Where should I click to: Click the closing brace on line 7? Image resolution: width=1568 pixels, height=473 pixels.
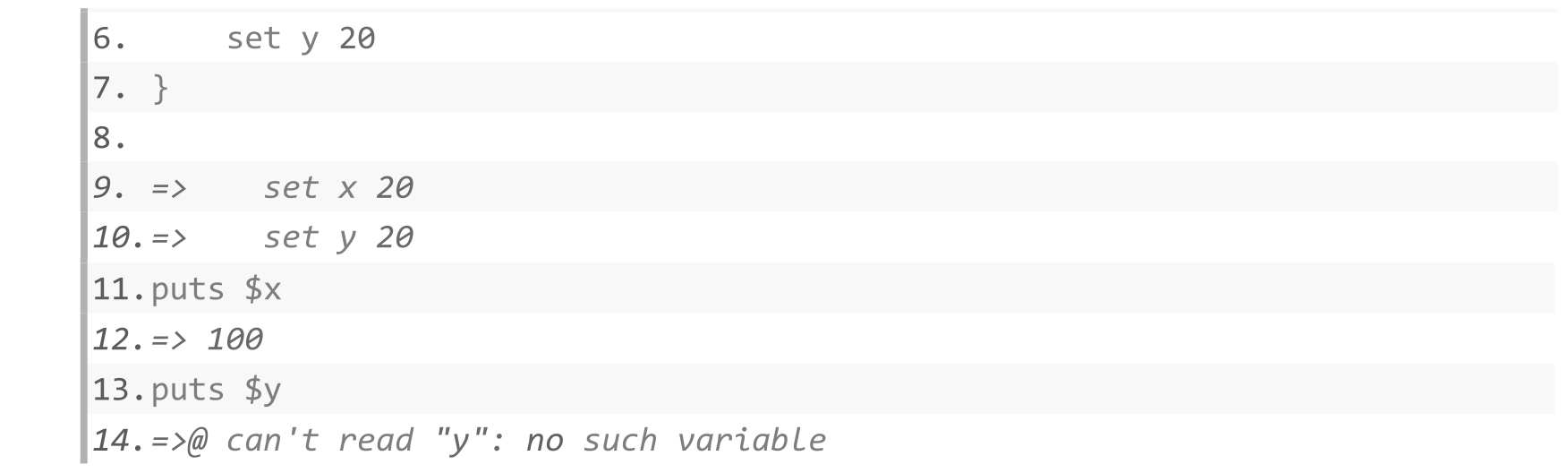pos(160,89)
